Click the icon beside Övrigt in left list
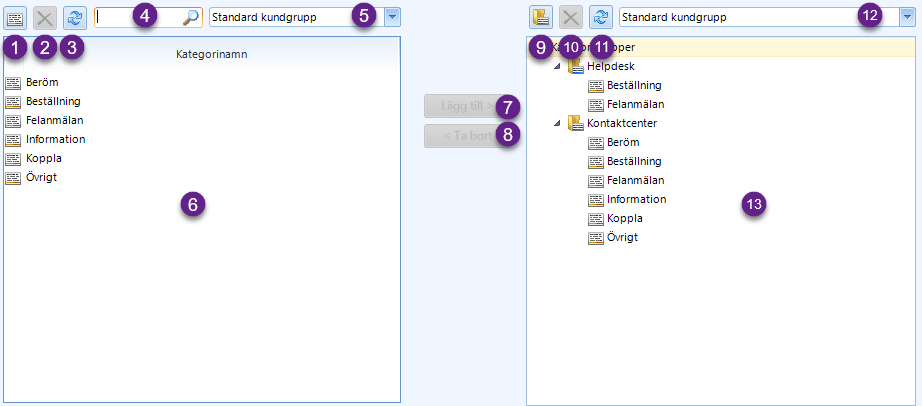 pyautogui.click(x=12, y=178)
